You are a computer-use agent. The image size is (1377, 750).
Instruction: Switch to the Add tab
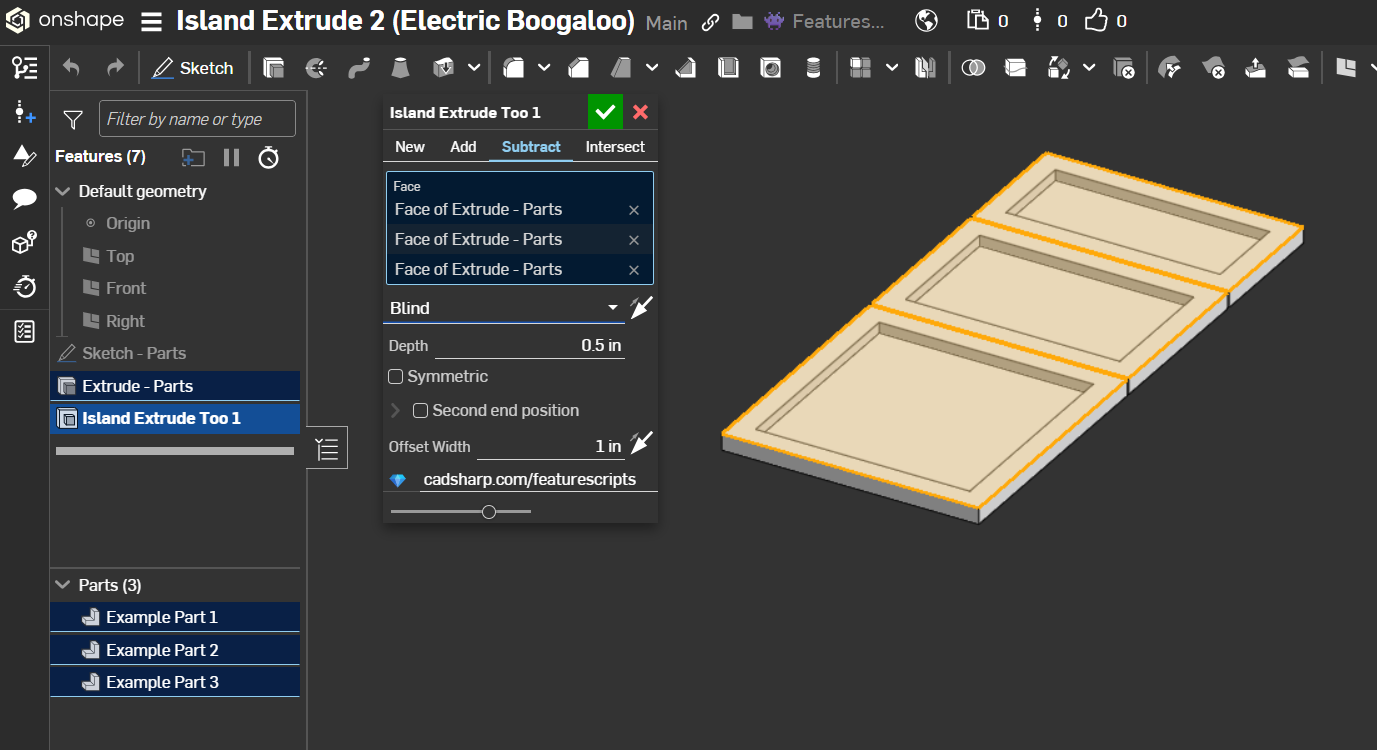pos(463,147)
